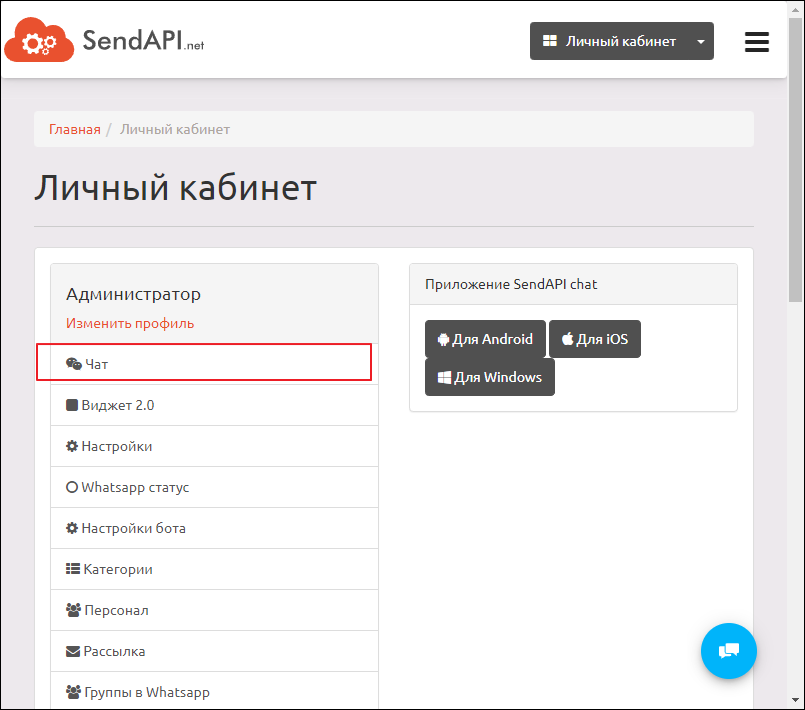Click the gear icon beside Настройки бота
Screen dimensions: 805x710
pyautogui.click(x=72, y=528)
